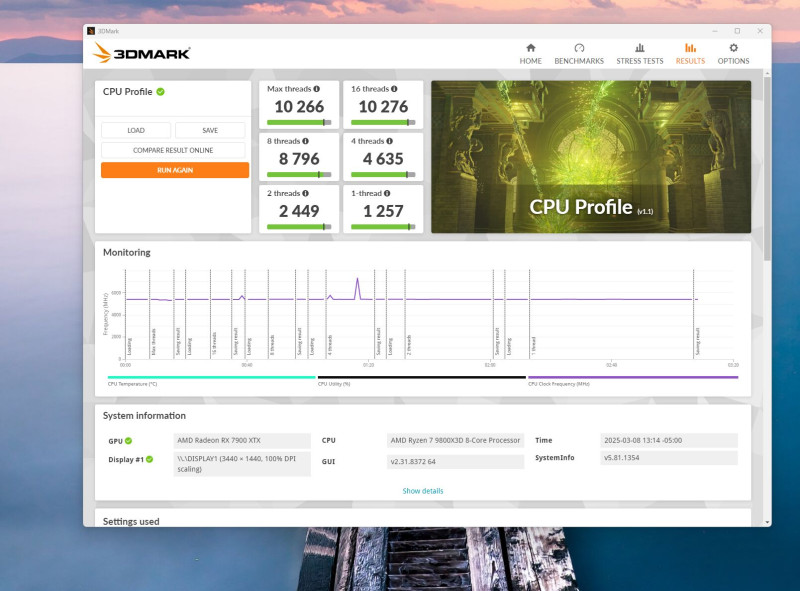Click the GUI version v2.31.8372 64
This screenshot has height=591, width=800.
tap(455, 461)
